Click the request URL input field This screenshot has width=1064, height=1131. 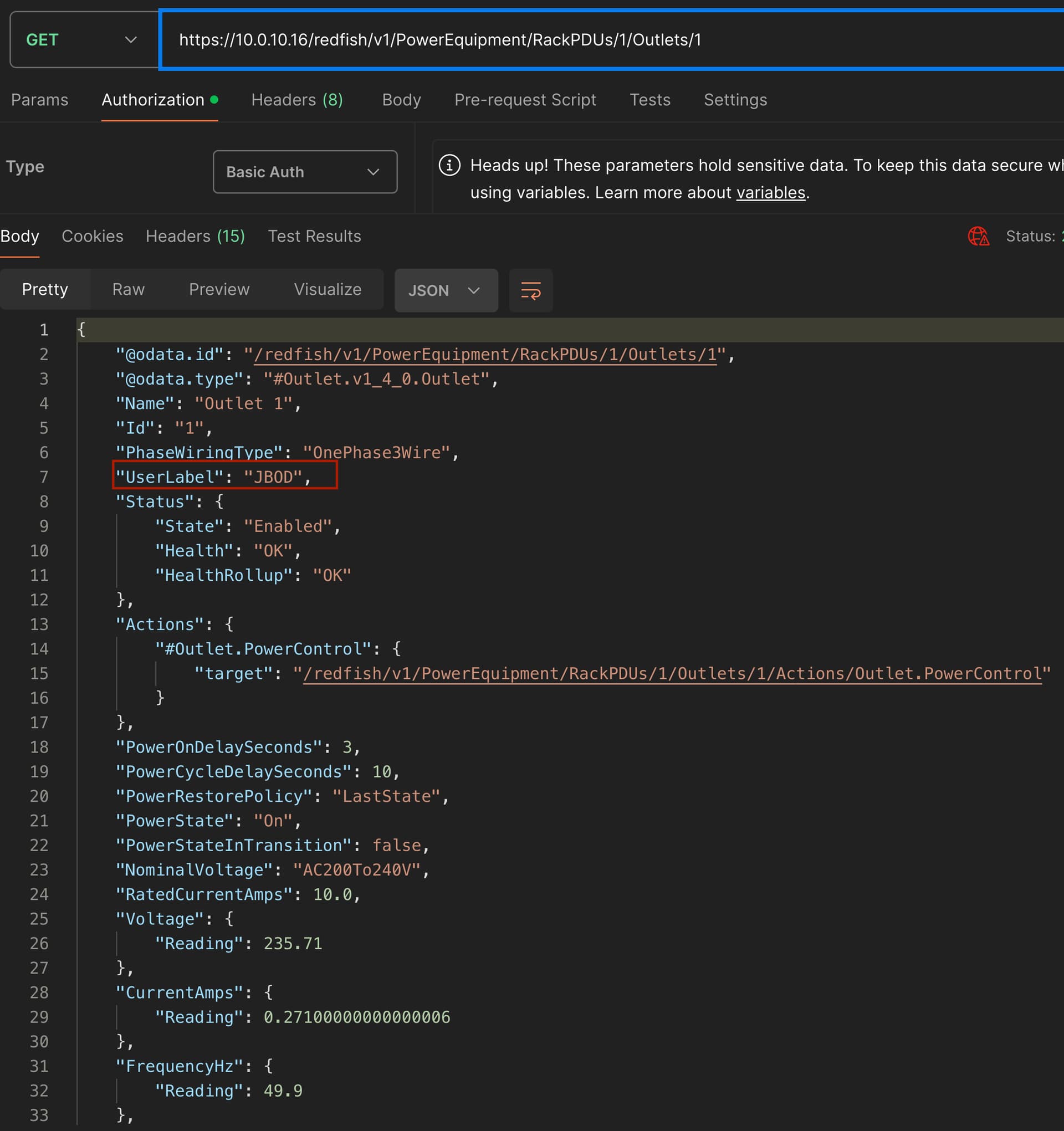pyautogui.click(x=569, y=40)
